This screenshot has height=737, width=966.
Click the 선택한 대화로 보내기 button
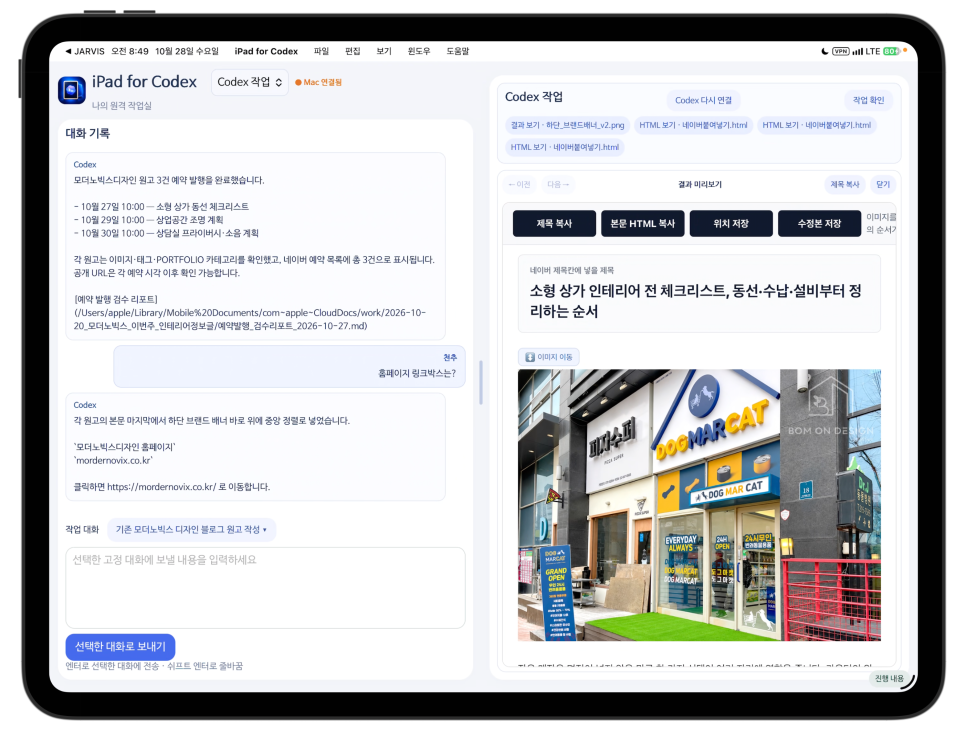(120, 646)
